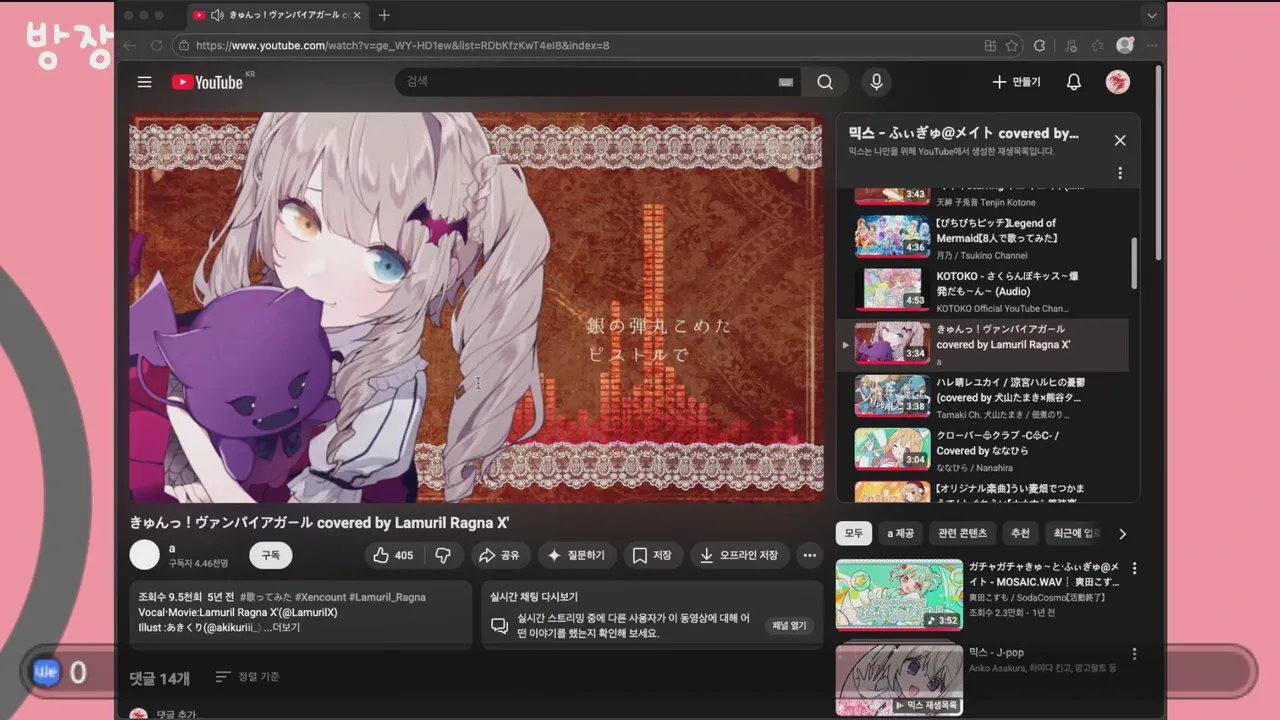
Task: Click the video title text
Action: (319, 522)
